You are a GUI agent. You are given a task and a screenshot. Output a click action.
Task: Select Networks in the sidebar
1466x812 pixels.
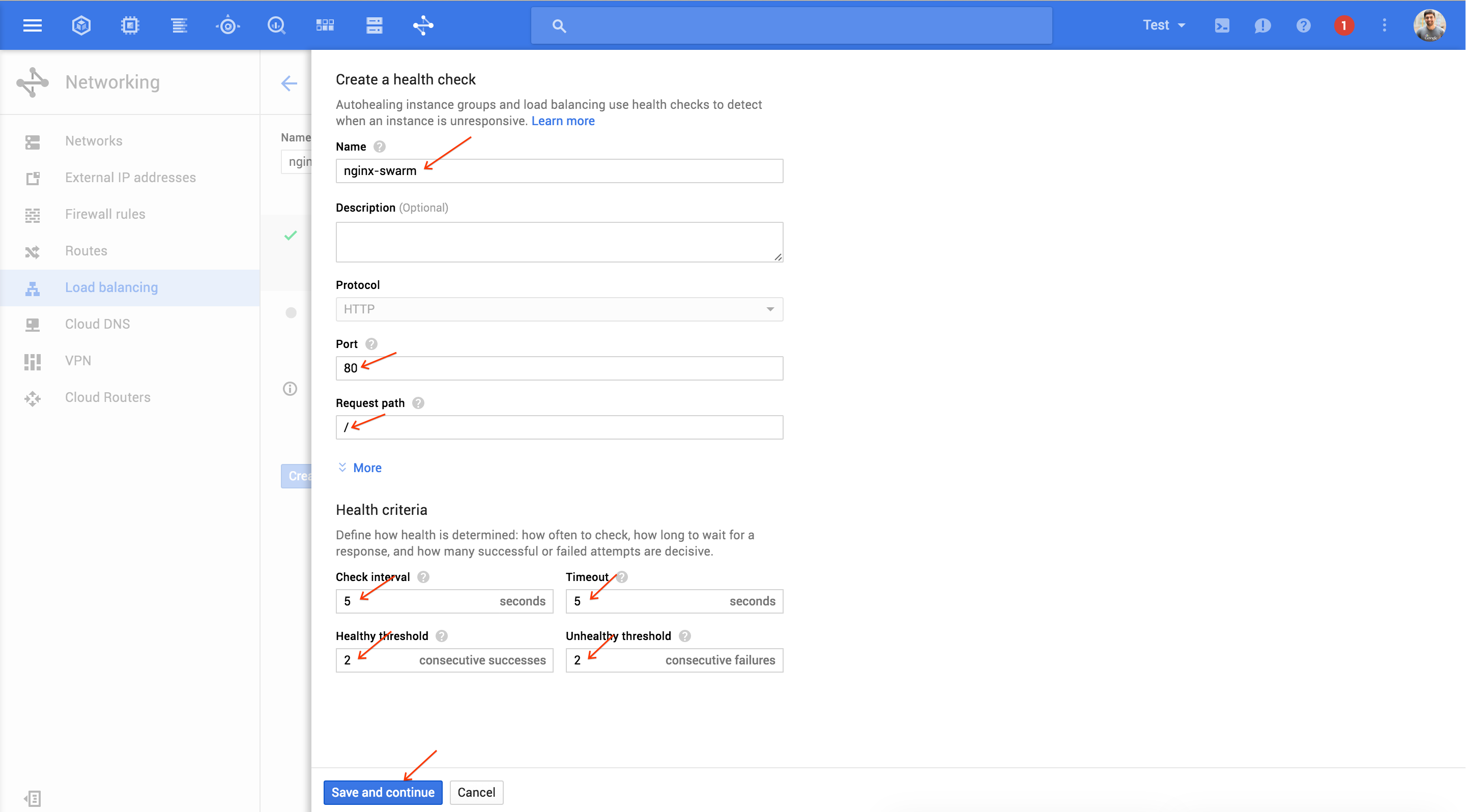[x=130, y=141]
